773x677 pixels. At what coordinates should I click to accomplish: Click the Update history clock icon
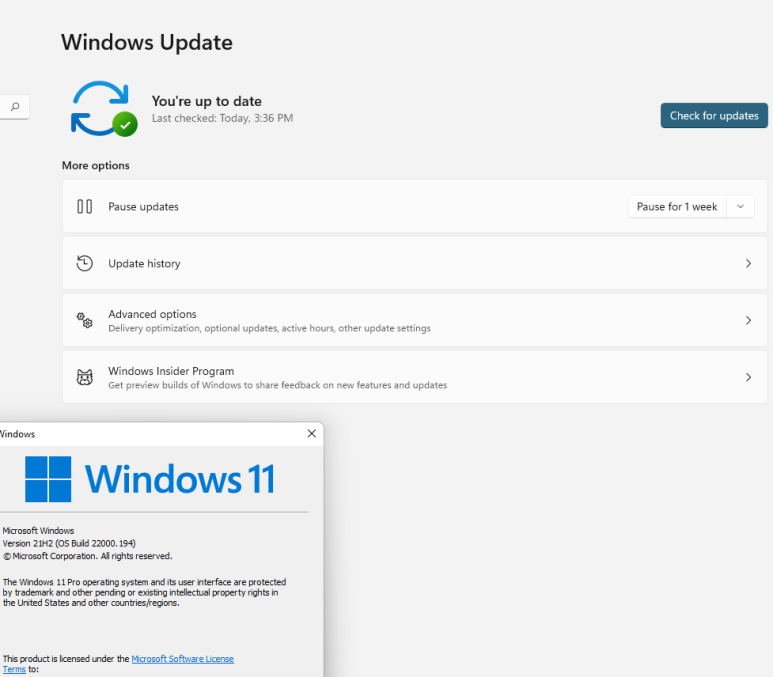[84, 263]
